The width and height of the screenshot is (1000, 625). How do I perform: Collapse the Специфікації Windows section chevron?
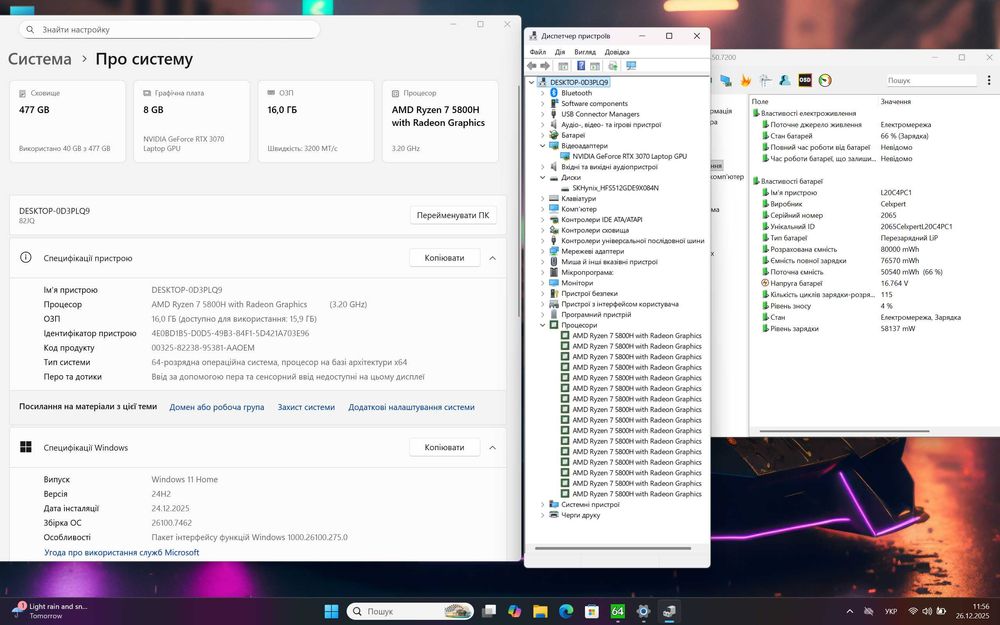tap(492, 447)
